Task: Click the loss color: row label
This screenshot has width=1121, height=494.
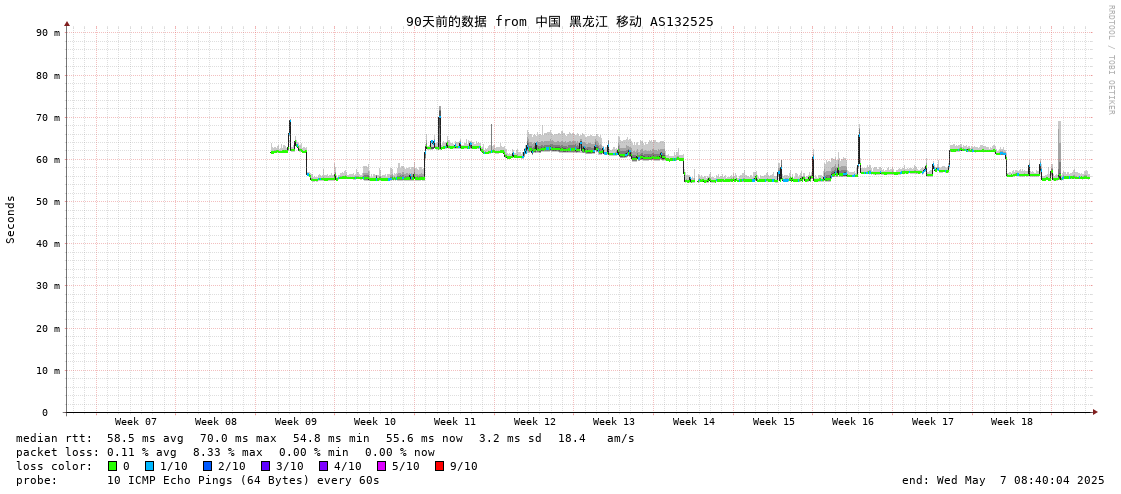Action: 54,466
